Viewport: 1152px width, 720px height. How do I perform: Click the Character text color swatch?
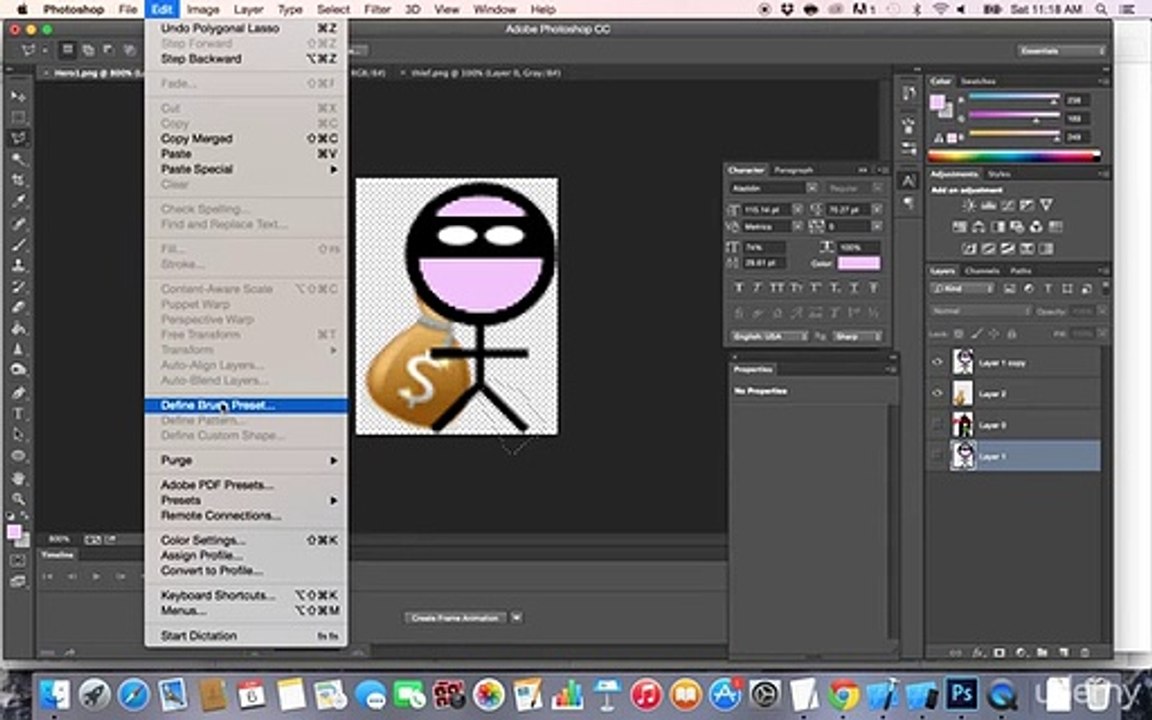[x=859, y=263]
